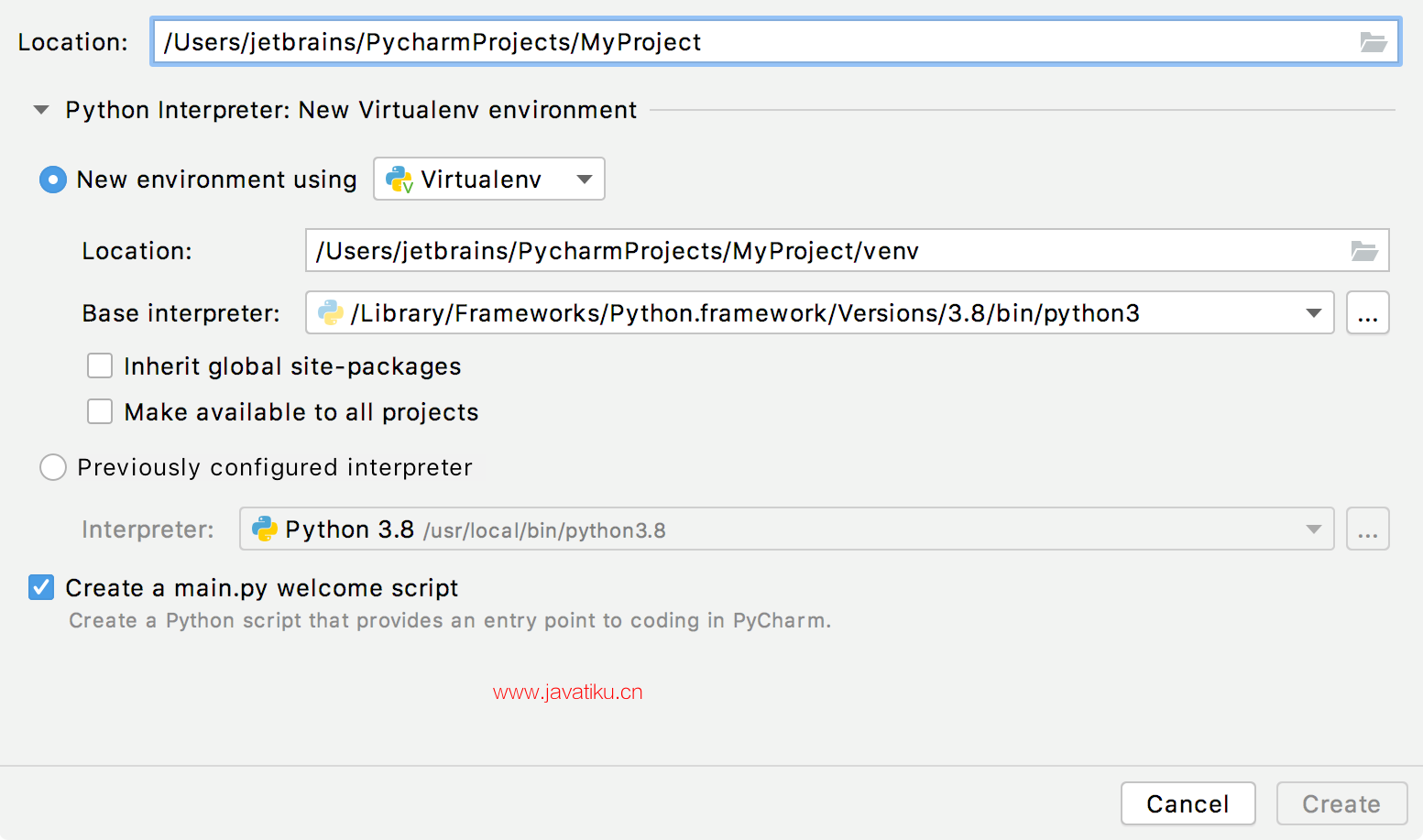Click the 'Create a Python script' description text
The width and height of the screenshot is (1423, 840).
point(450,621)
